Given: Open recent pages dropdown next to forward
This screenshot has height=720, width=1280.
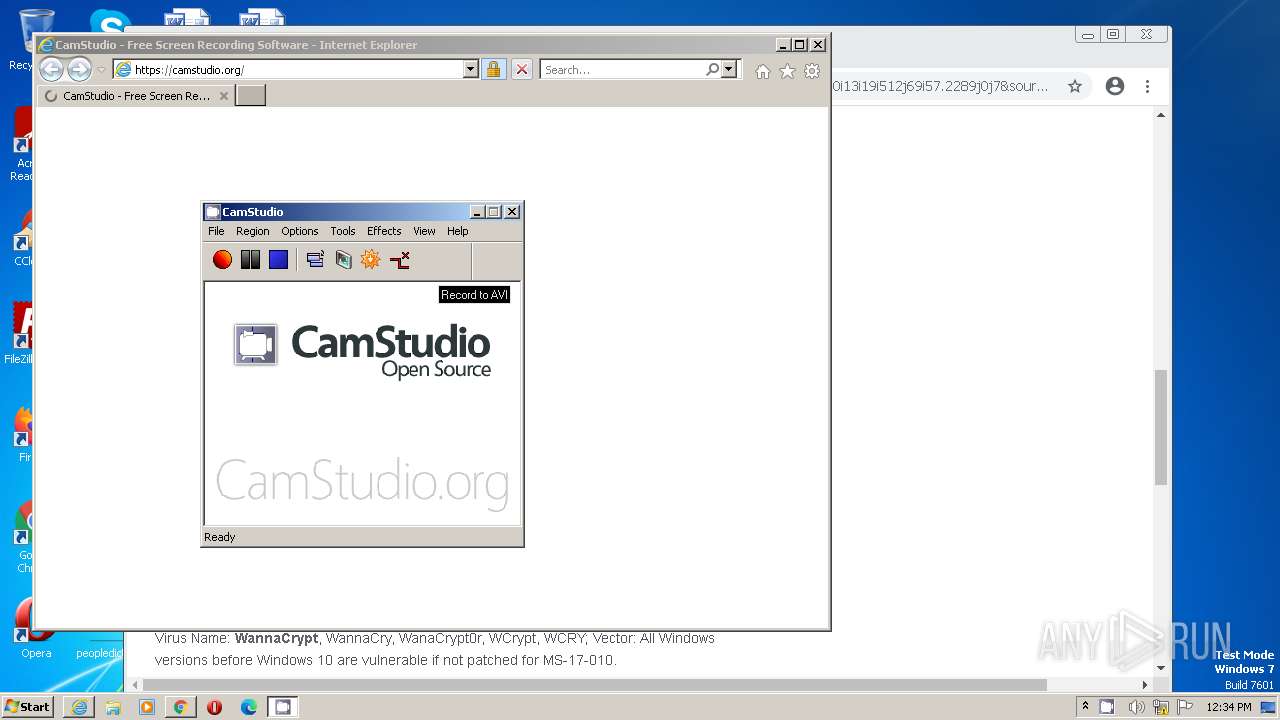Looking at the screenshot, I should tap(101, 70).
